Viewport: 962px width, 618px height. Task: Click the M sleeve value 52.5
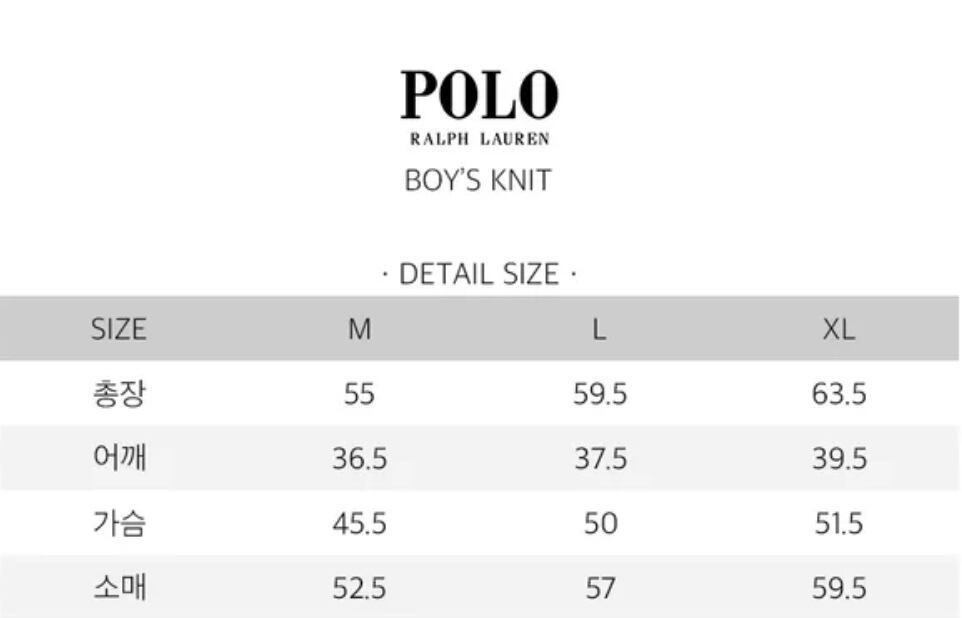click(359, 588)
